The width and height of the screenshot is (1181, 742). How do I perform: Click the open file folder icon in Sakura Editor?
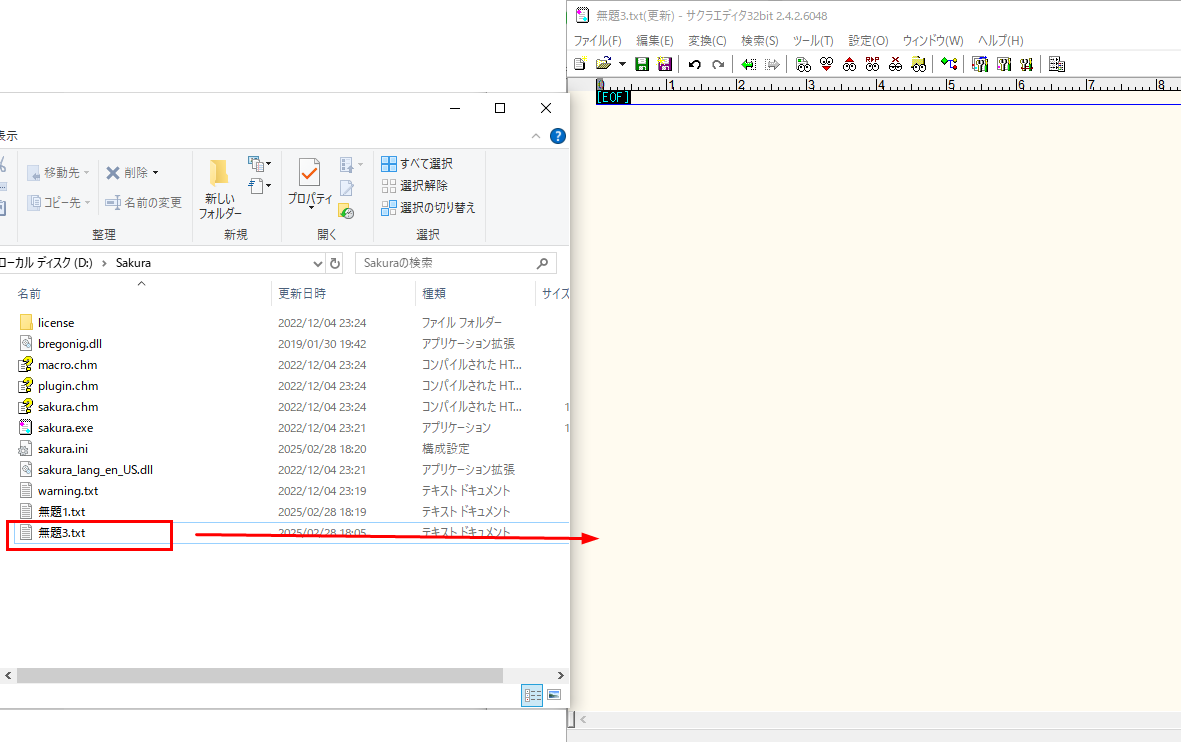603,64
